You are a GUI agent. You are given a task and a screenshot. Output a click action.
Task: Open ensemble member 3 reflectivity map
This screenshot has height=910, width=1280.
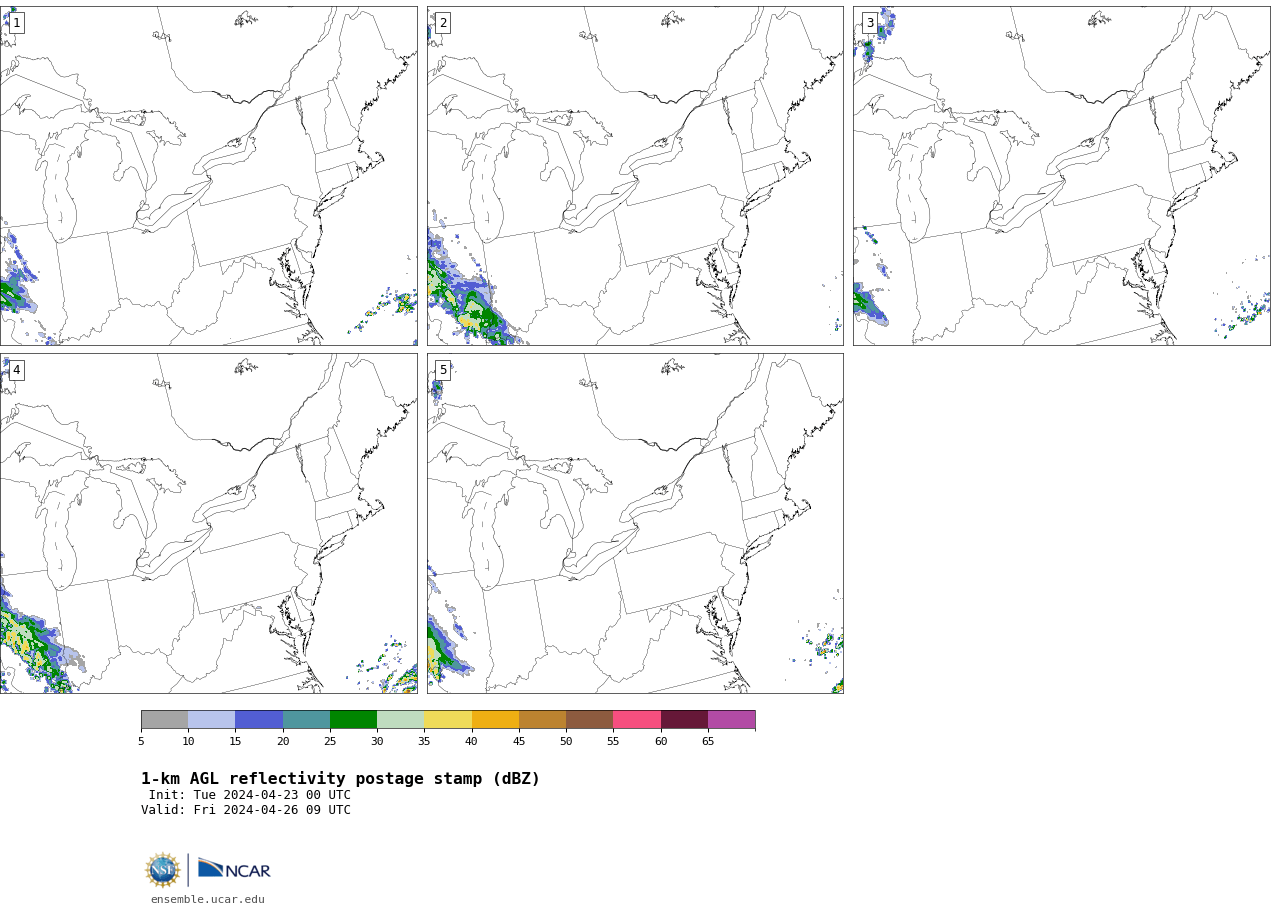tap(1062, 176)
